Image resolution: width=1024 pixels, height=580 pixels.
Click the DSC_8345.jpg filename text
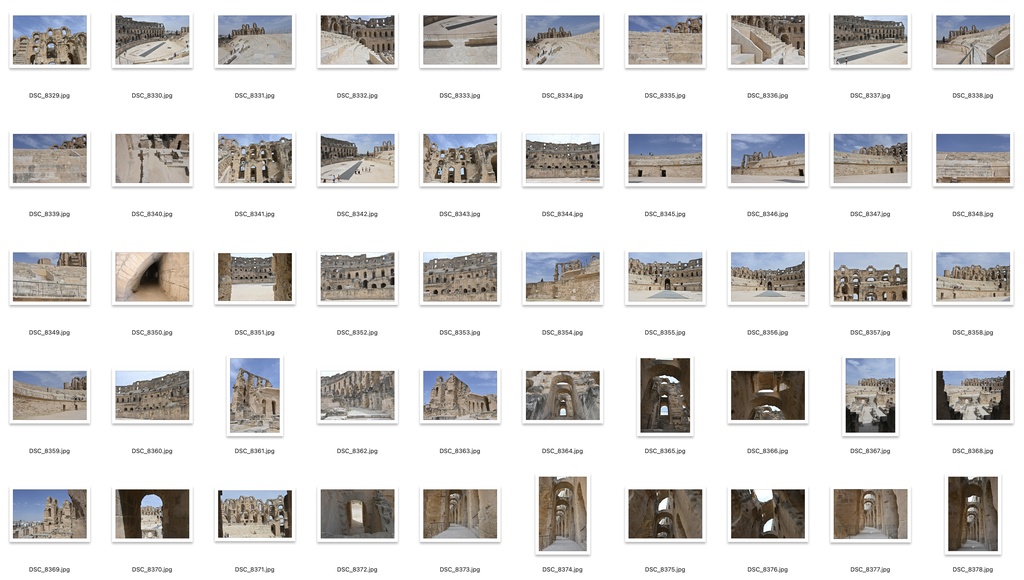point(664,213)
